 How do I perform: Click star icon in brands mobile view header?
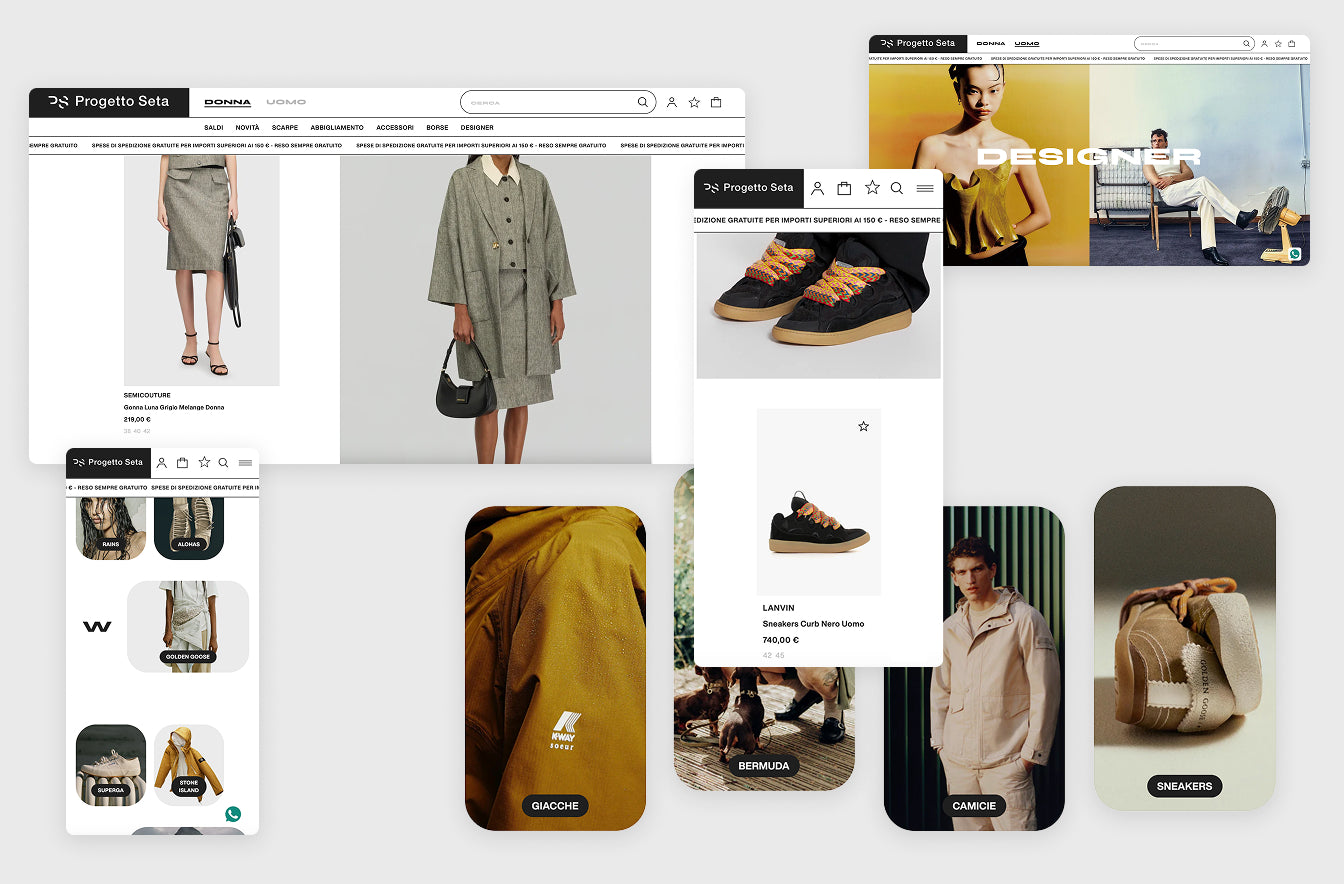click(204, 462)
